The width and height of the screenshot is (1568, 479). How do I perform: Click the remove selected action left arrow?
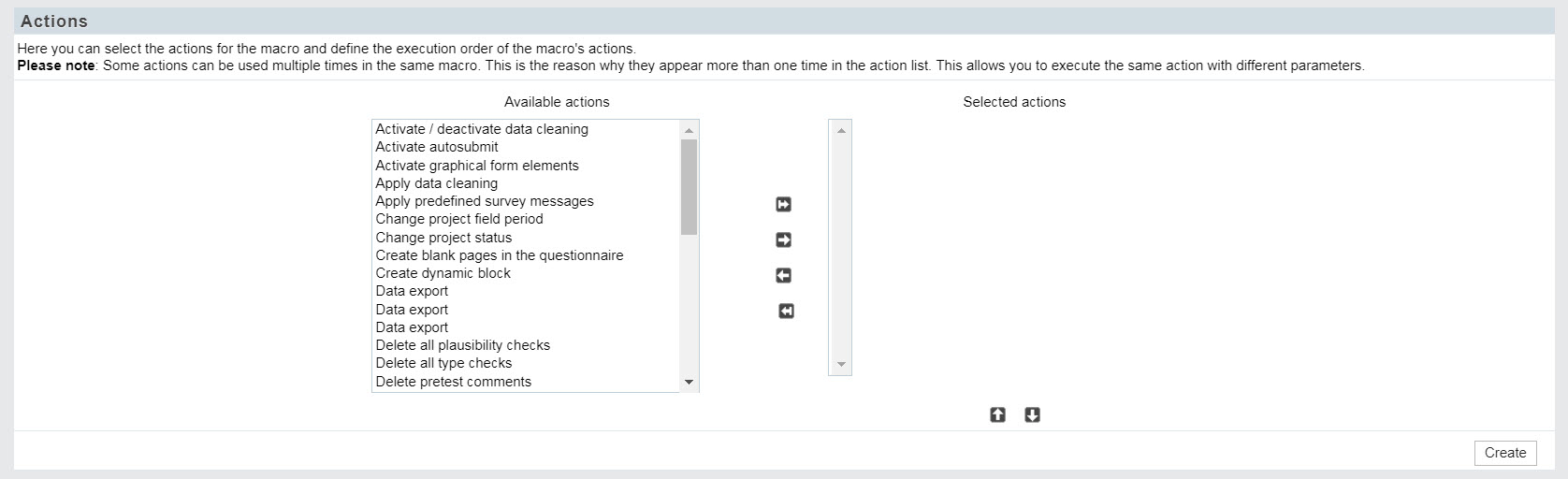[x=784, y=275]
